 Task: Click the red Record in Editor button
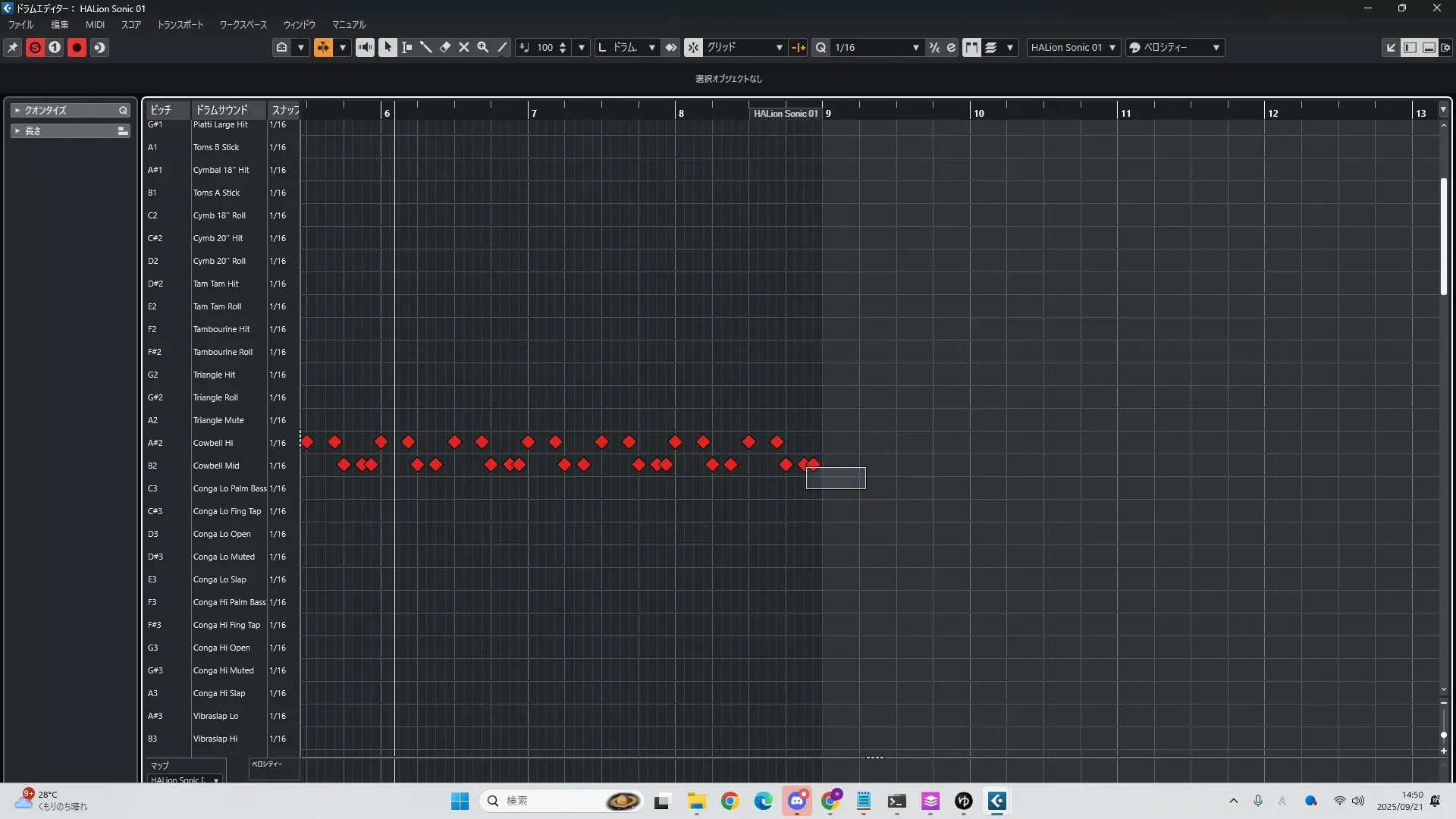point(77,47)
